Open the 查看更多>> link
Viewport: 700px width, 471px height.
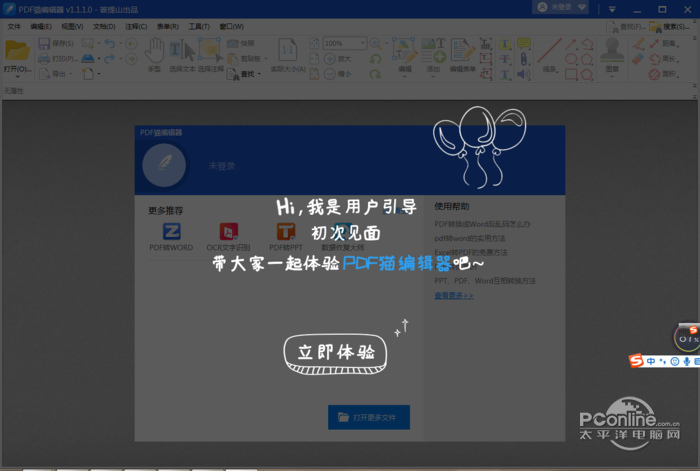coord(454,296)
